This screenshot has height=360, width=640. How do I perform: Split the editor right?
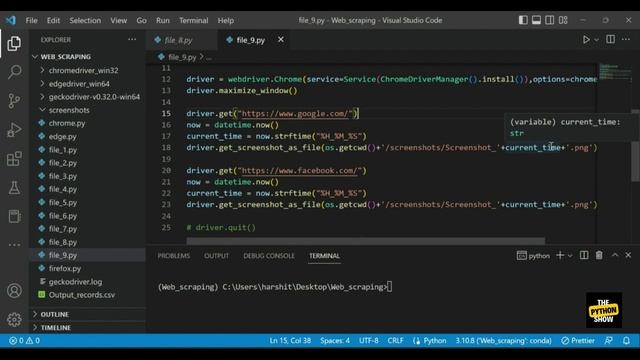[x=611, y=39]
